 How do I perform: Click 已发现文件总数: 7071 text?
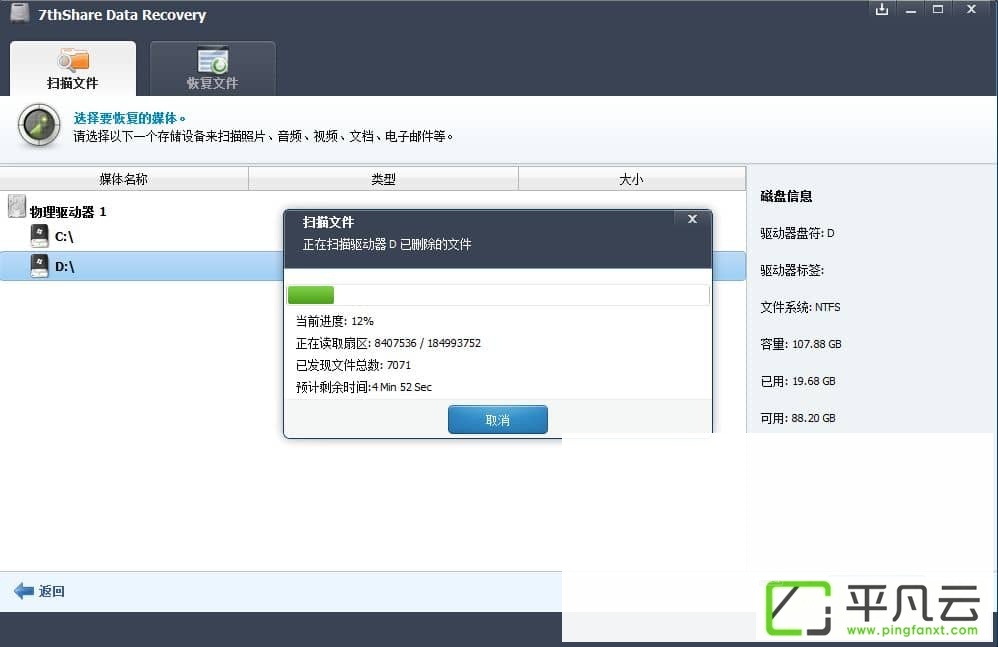point(353,365)
